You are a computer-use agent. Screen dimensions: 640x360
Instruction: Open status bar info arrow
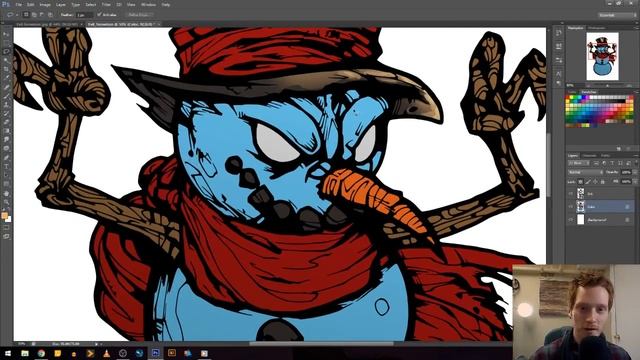coord(96,344)
